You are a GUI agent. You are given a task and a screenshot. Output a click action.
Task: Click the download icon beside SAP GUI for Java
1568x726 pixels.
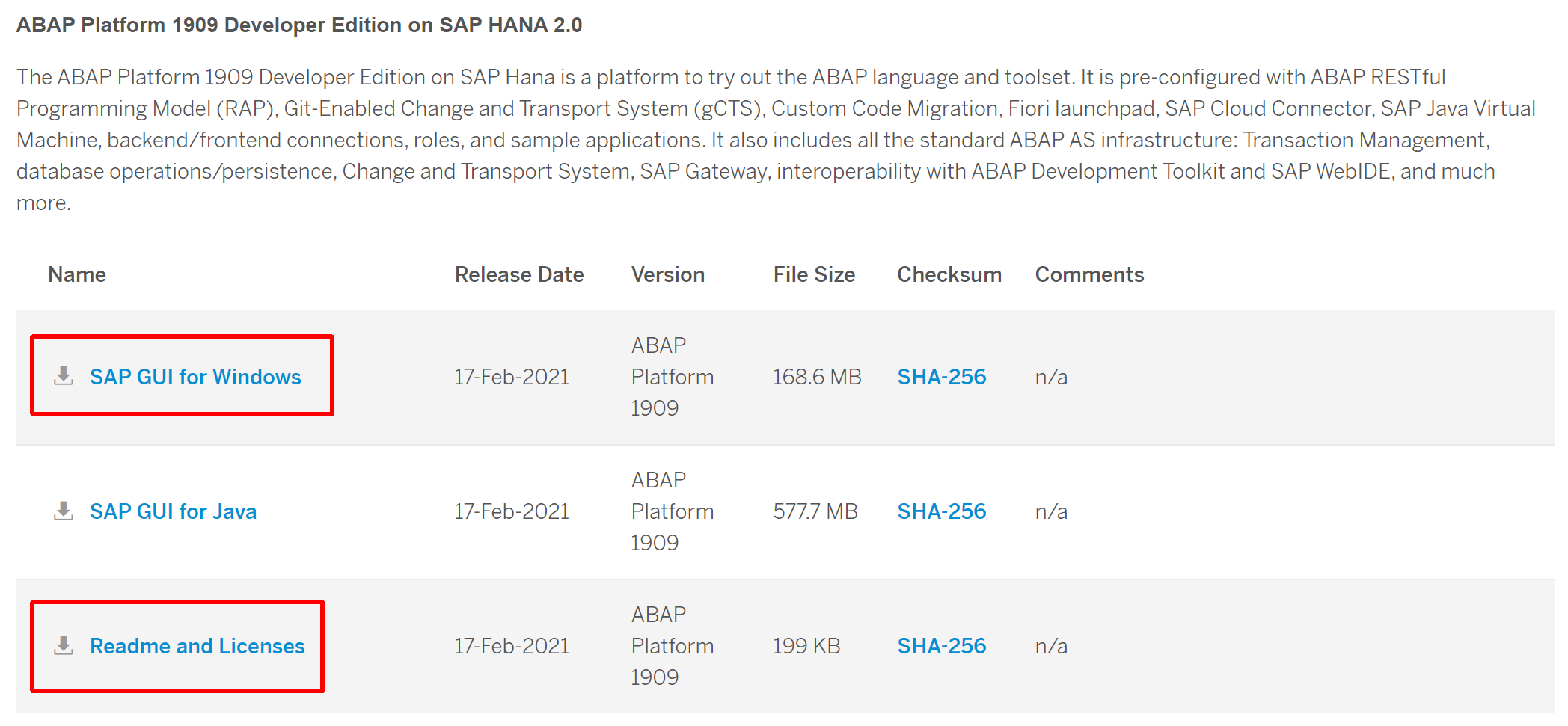[64, 511]
